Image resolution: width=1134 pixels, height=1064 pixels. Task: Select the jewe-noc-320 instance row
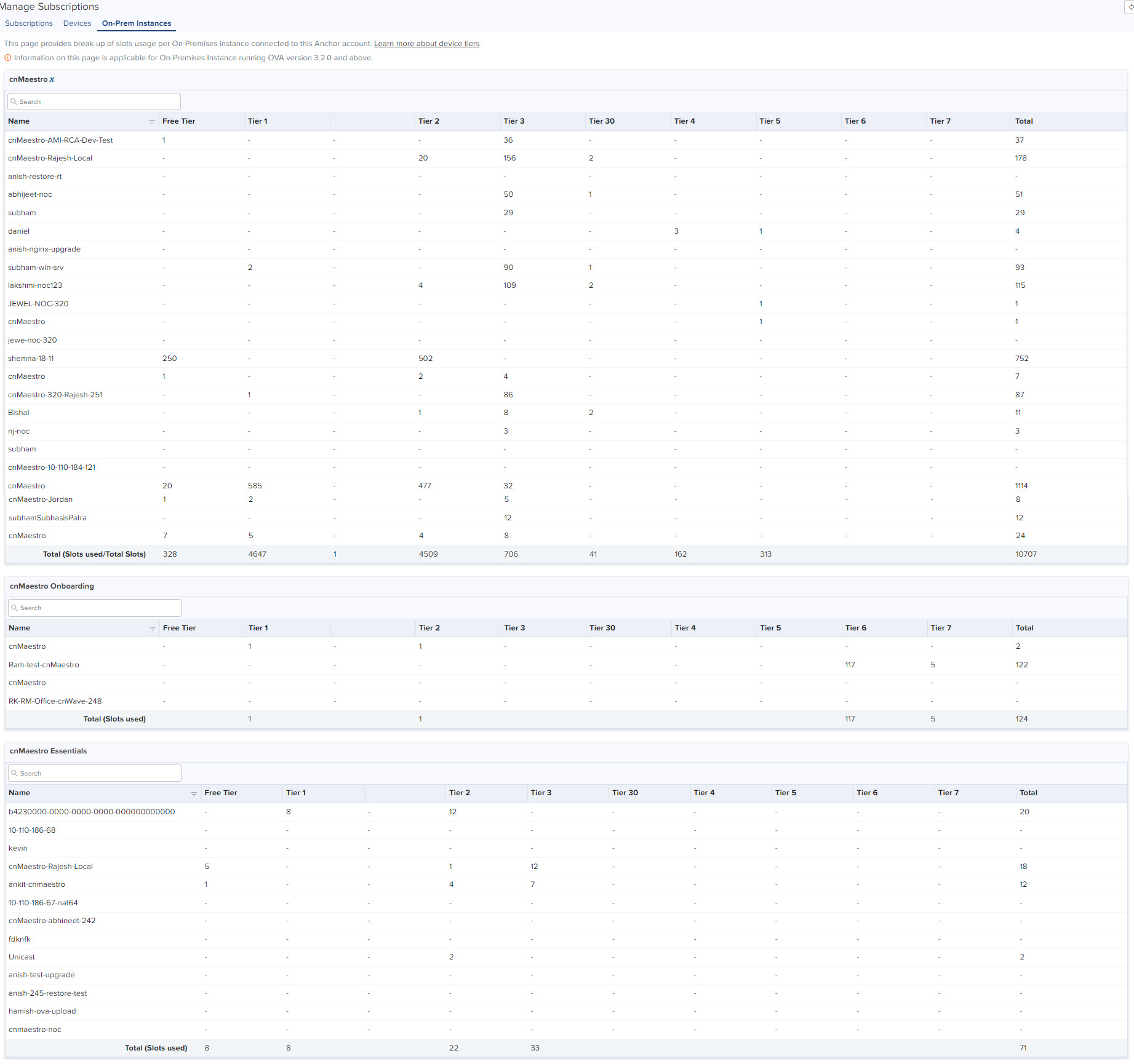[566, 340]
